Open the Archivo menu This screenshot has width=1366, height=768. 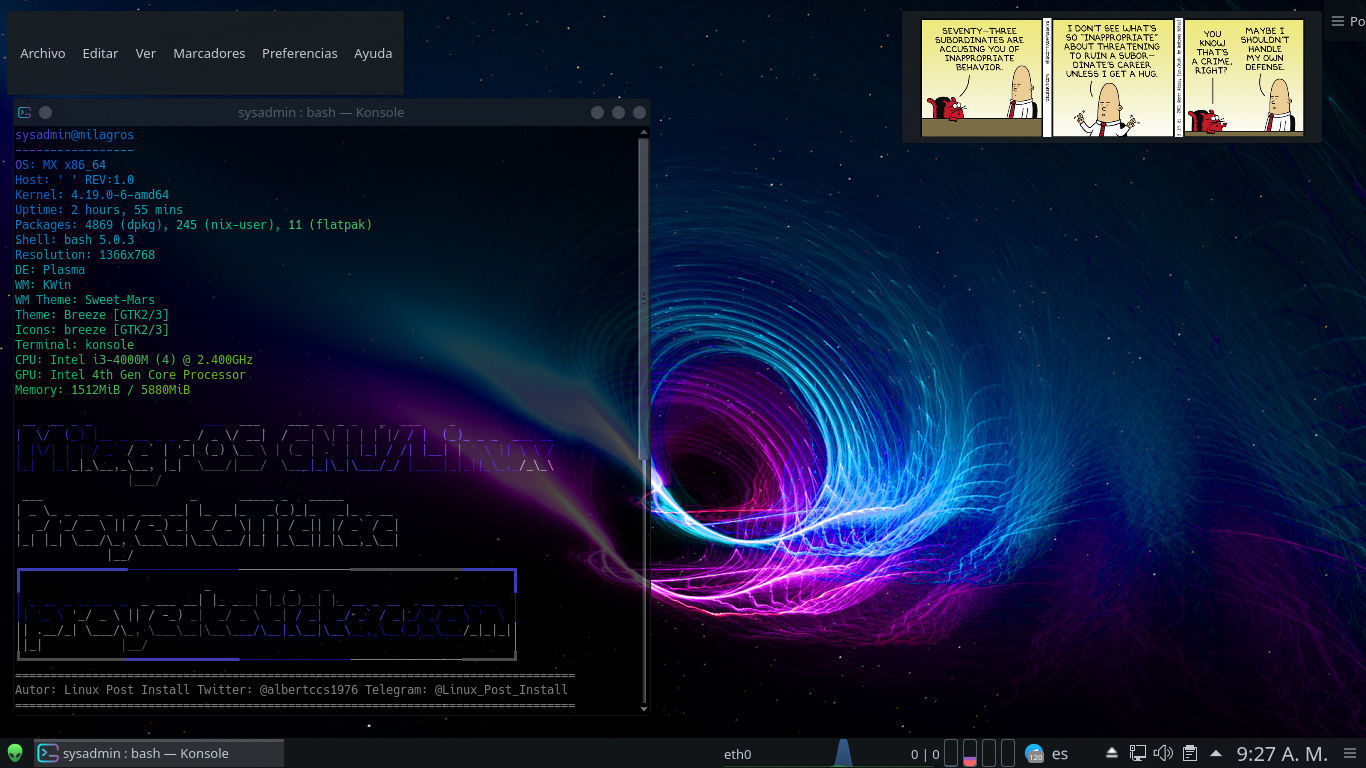43,54
